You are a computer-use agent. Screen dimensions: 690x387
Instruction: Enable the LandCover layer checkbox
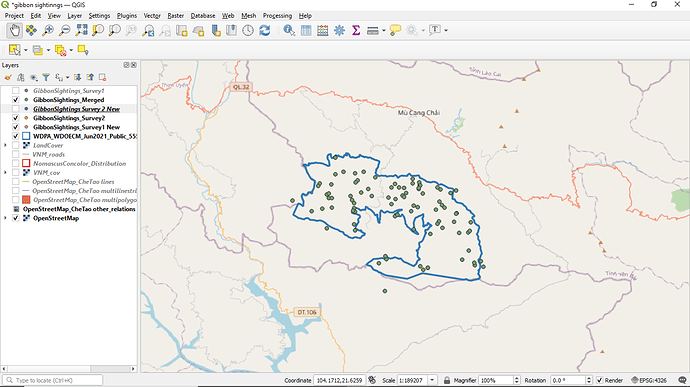pyautogui.click(x=15, y=145)
